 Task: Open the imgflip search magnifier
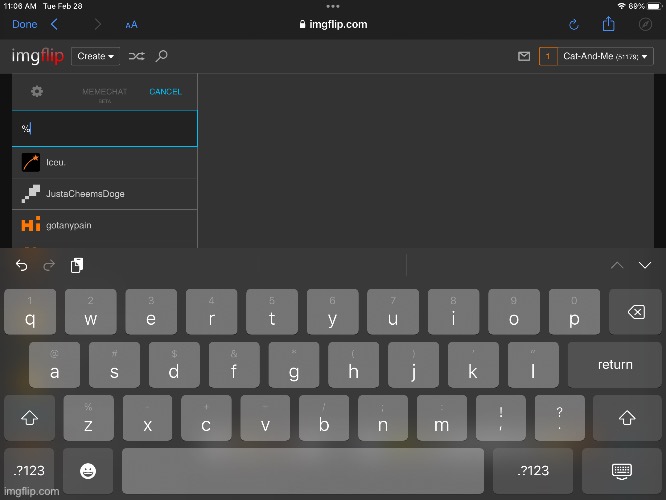[161, 56]
